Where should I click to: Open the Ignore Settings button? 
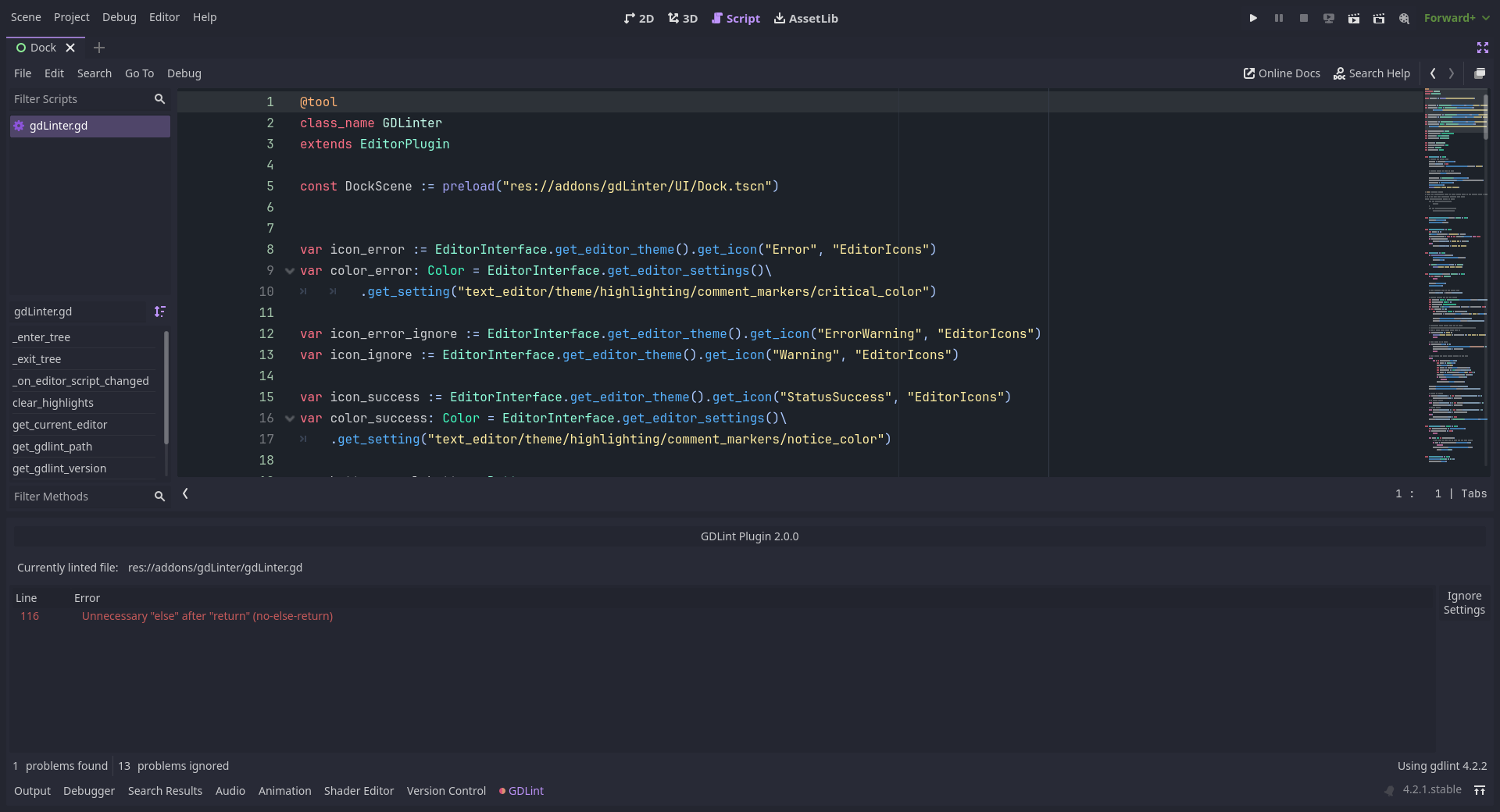coord(1464,604)
